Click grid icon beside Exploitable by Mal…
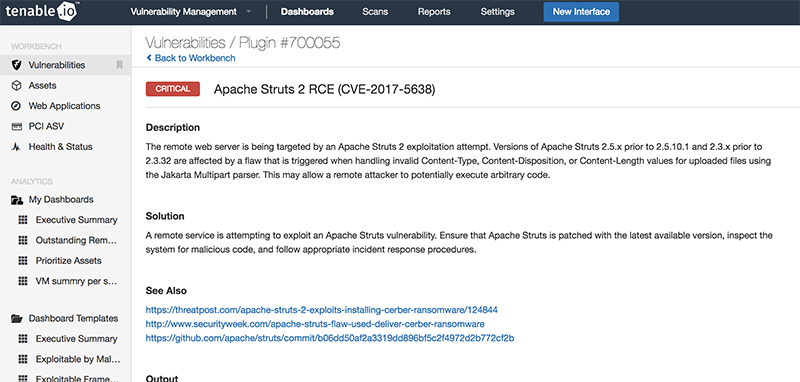 22,359
